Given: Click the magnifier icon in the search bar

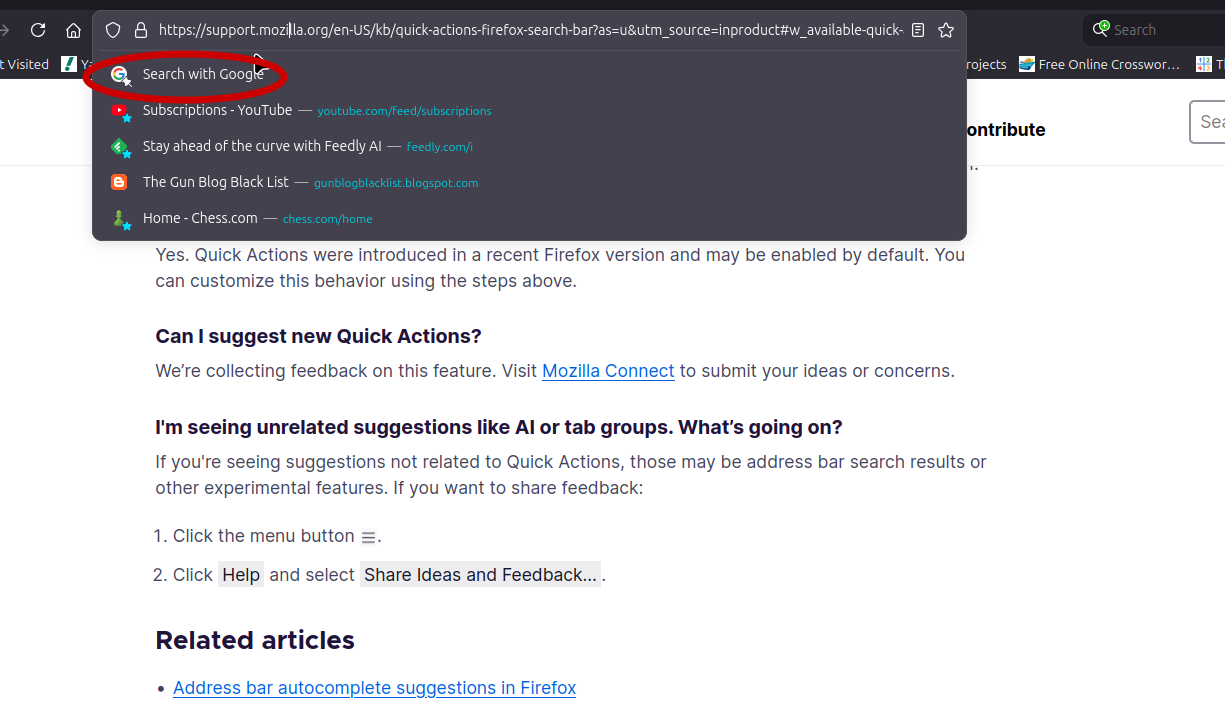Looking at the screenshot, I should click(1100, 30).
